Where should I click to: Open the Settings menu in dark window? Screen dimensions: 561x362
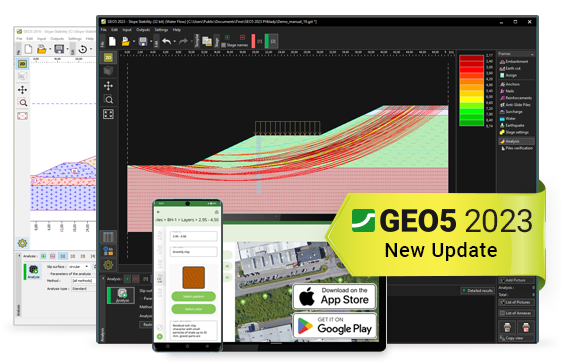tap(161, 30)
